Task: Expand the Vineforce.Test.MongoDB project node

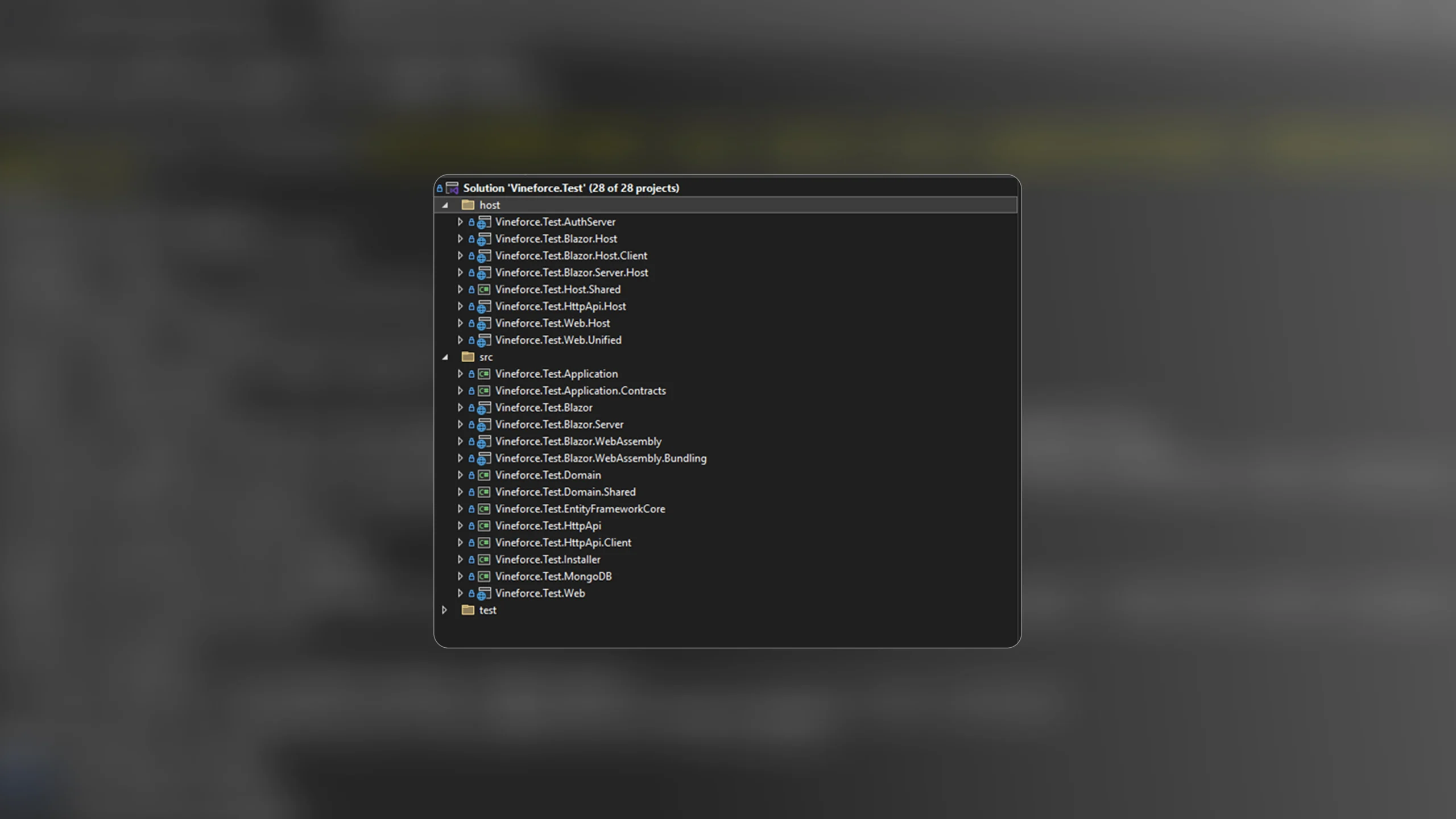Action: click(x=460, y=576)
